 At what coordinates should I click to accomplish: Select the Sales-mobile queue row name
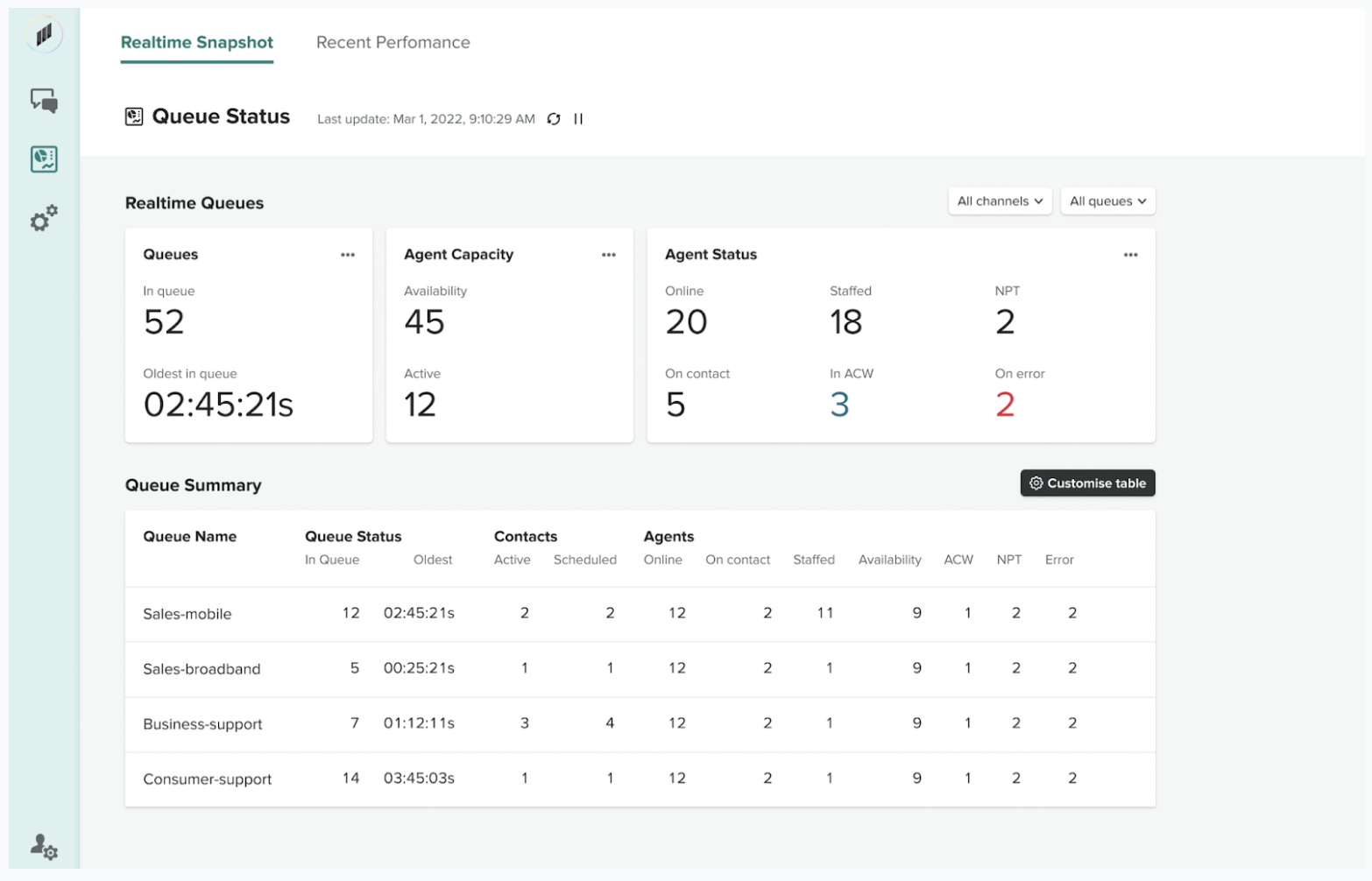click(x=187, y=614)
